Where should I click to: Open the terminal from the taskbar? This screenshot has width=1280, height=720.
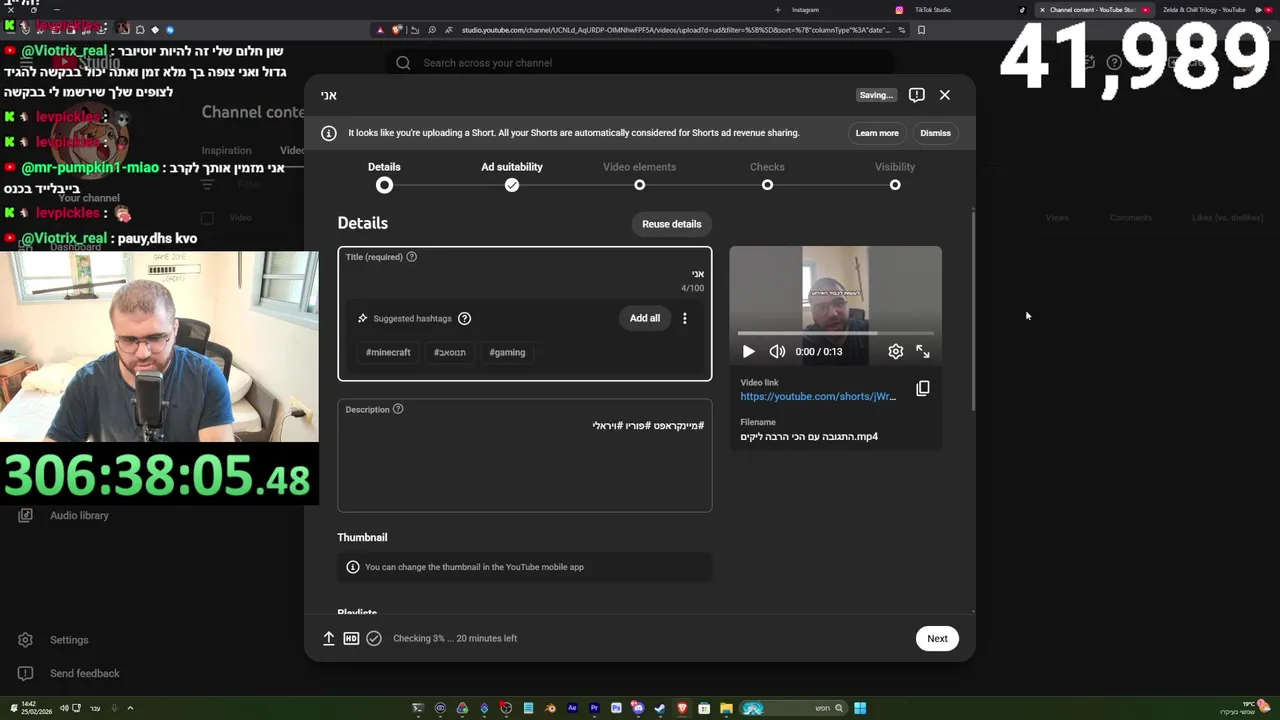point(418,708)
